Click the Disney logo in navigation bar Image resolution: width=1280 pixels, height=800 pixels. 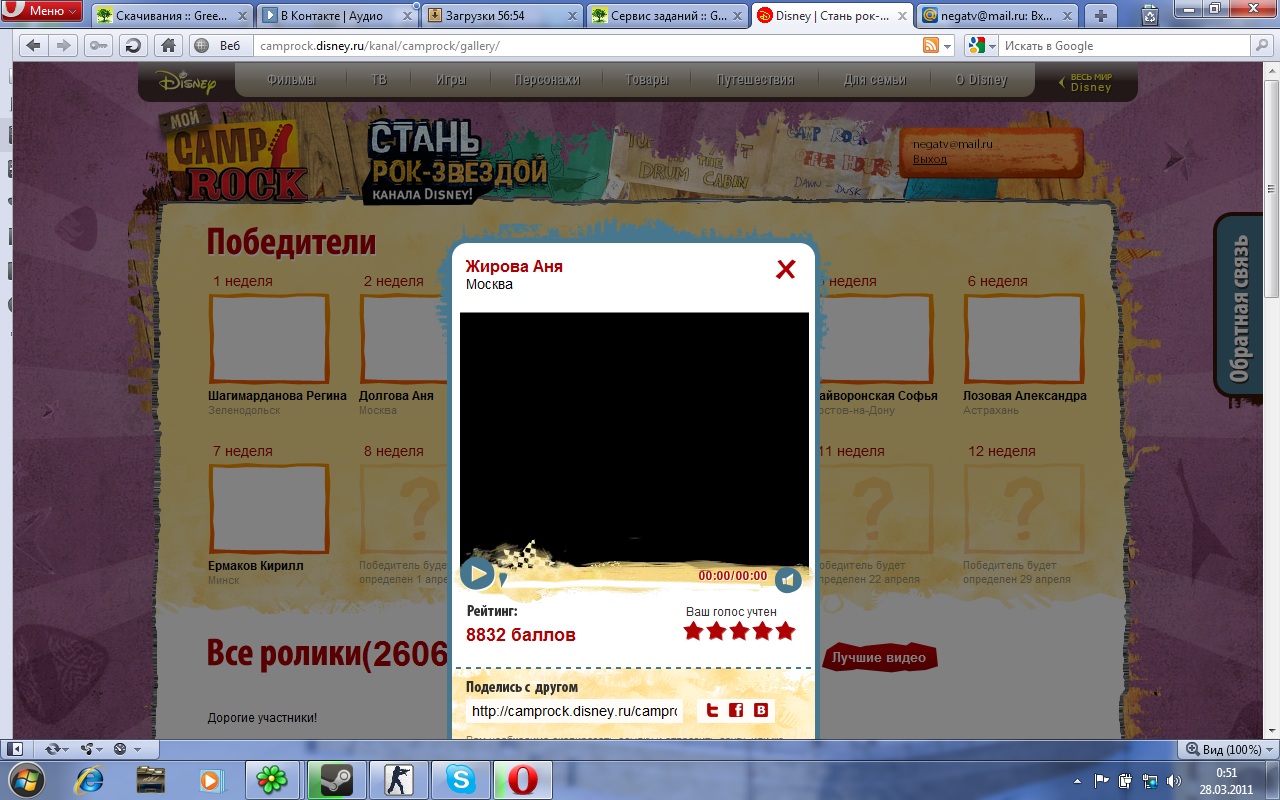coord(187,82)
